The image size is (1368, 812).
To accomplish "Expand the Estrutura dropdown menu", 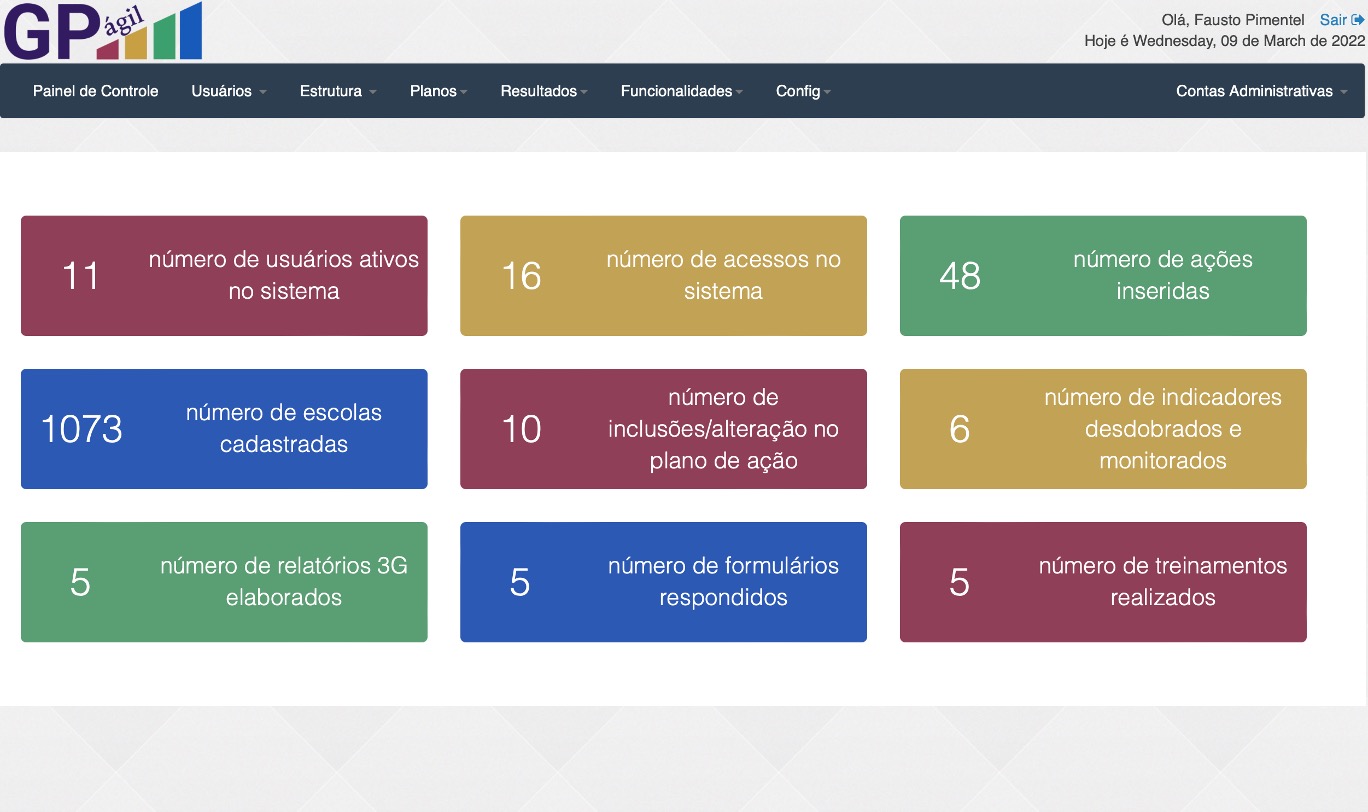I will 338,91.
